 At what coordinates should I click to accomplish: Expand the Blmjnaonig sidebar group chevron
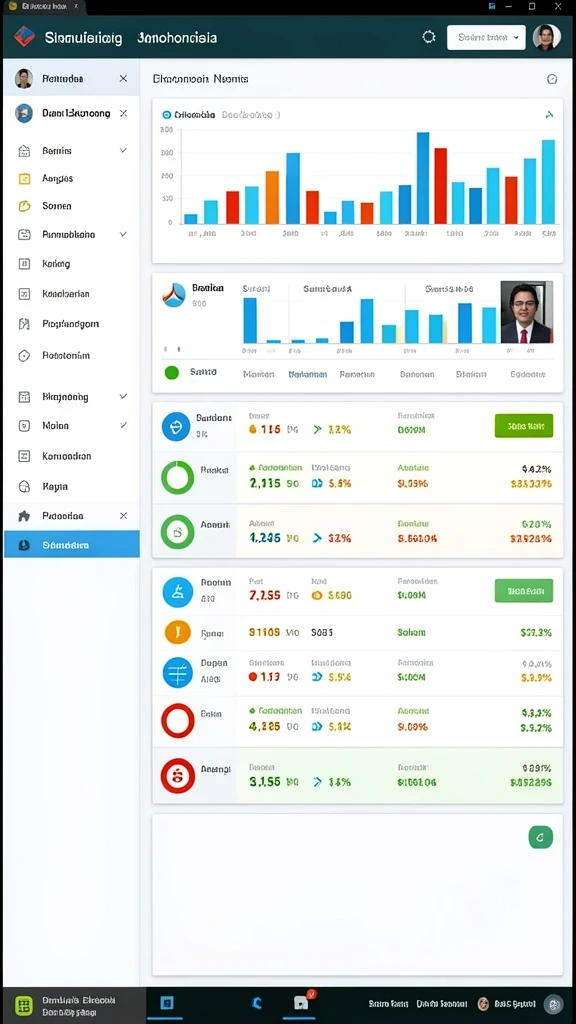click(x=123, y=396)
